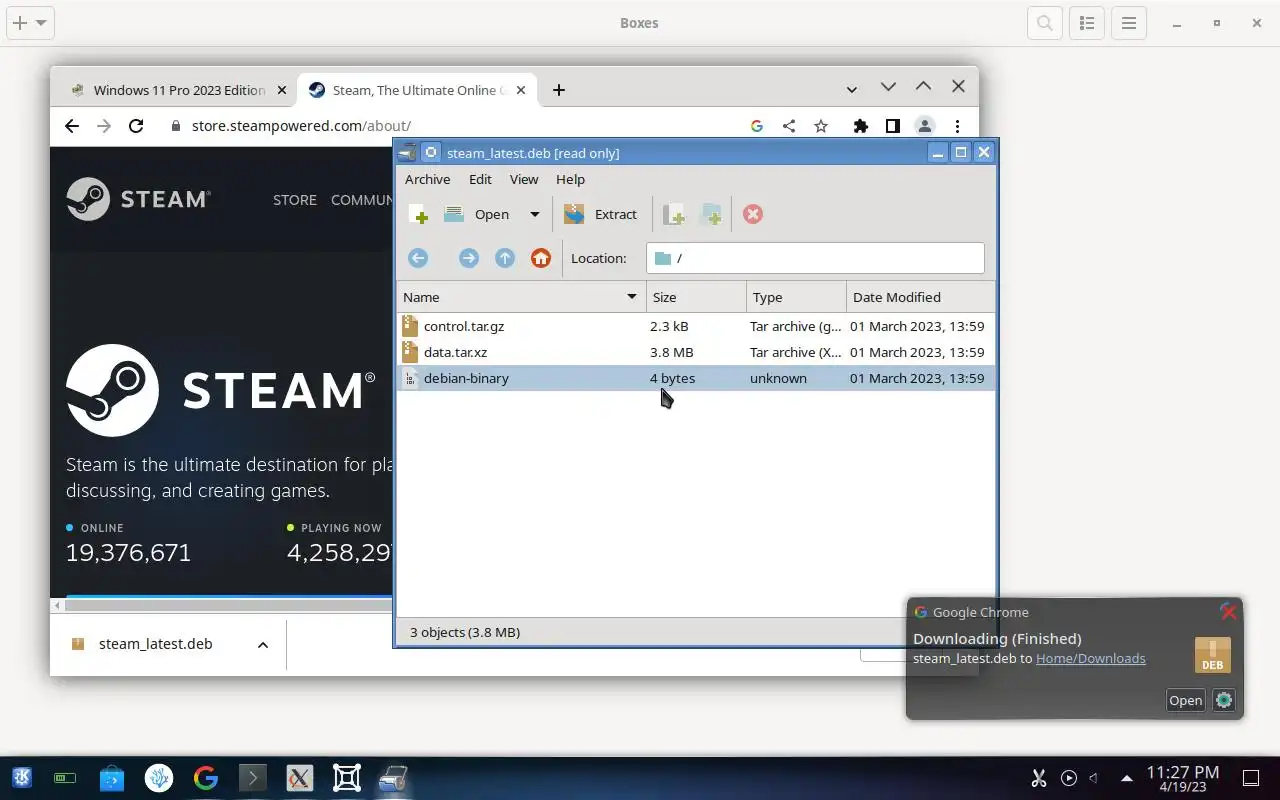Expand hidden system tray icons
The width and height of the screenshot is (1280, 800).
coord(1127,778)
